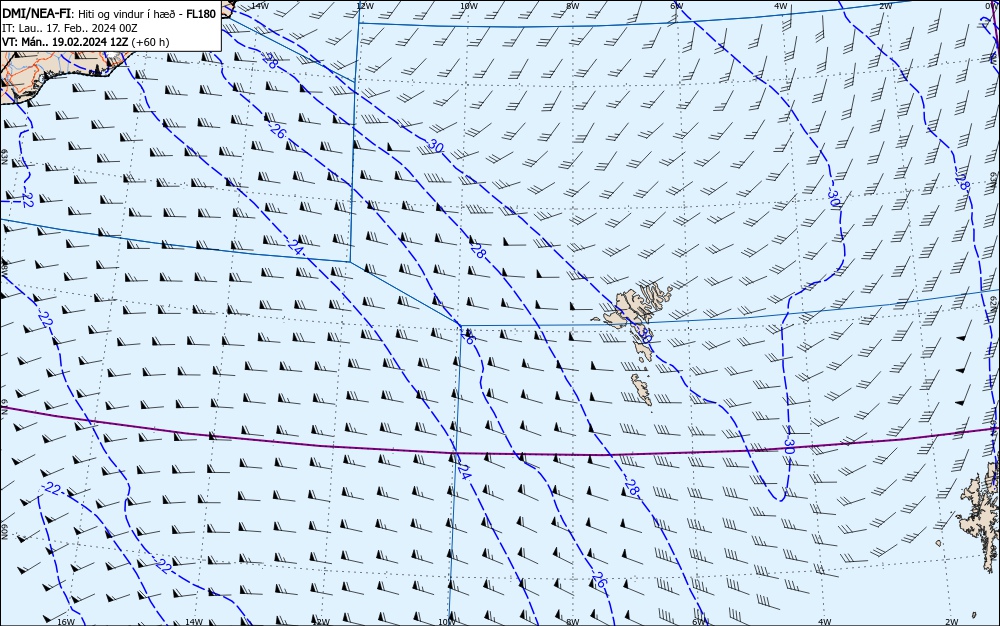Click the '28' isotherm label just below purple line
This screenshot has width=1000, height=626.
(631, 488)
